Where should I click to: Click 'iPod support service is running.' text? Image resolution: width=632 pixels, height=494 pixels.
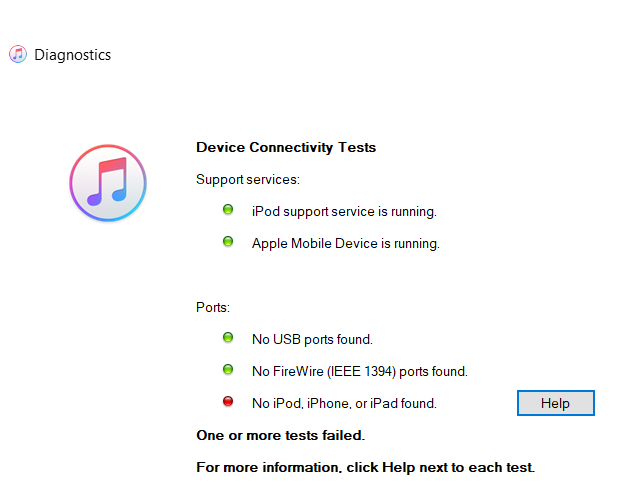pyautogui.click(x=344, y=212)
